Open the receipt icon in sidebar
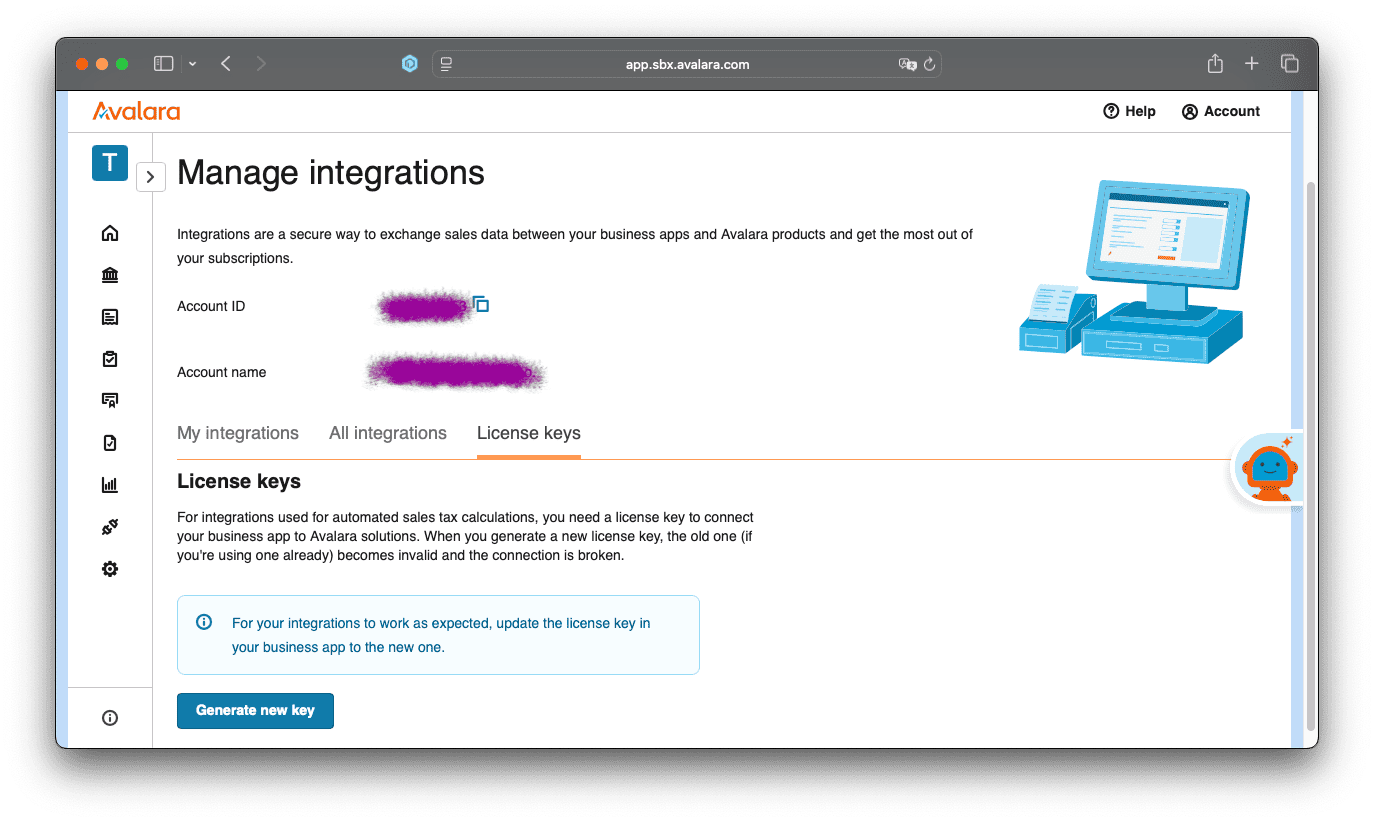 (x=110, y=317)
